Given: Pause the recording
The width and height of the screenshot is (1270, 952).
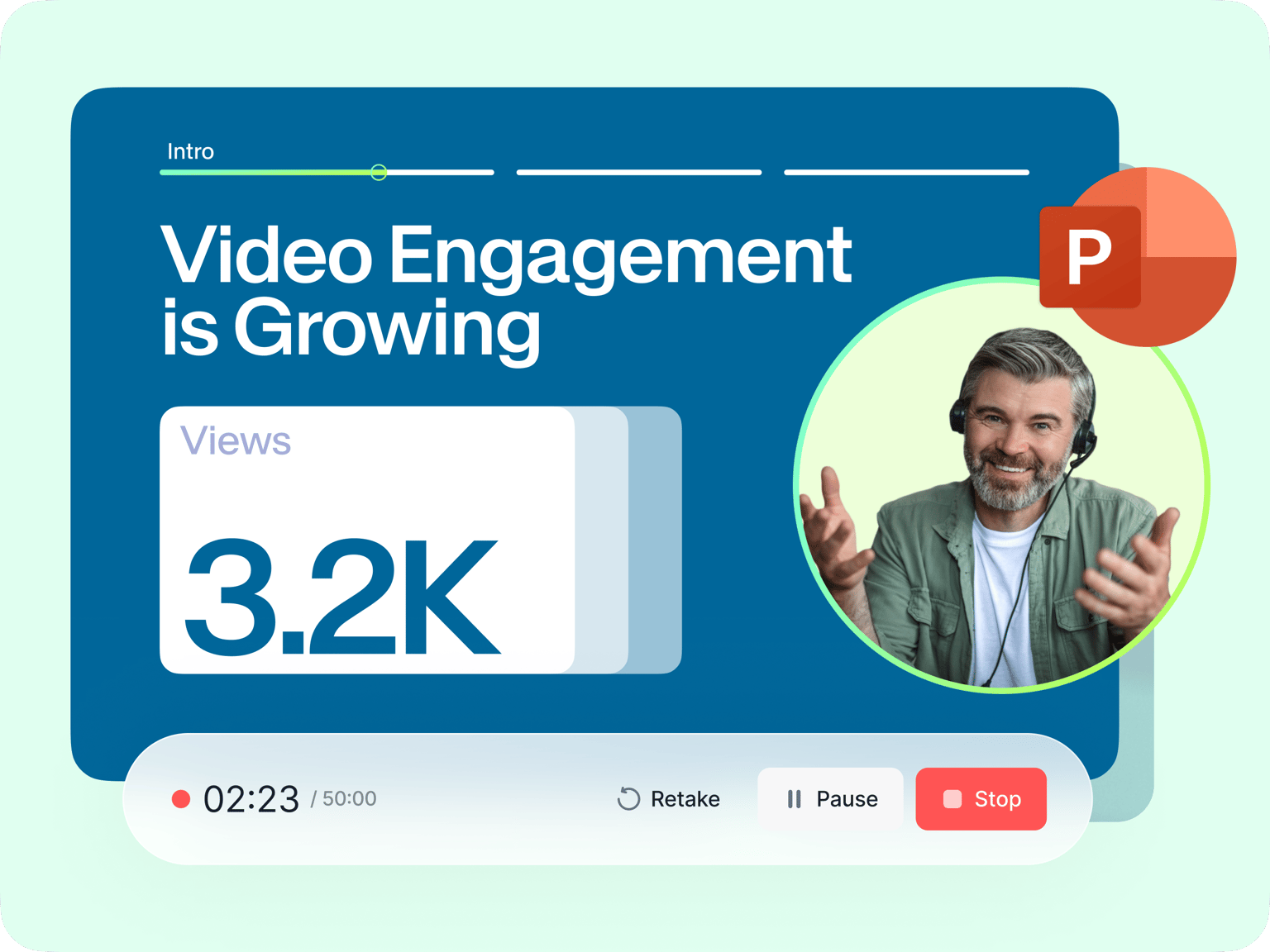Looking at the screenshot, I should 831,799.
